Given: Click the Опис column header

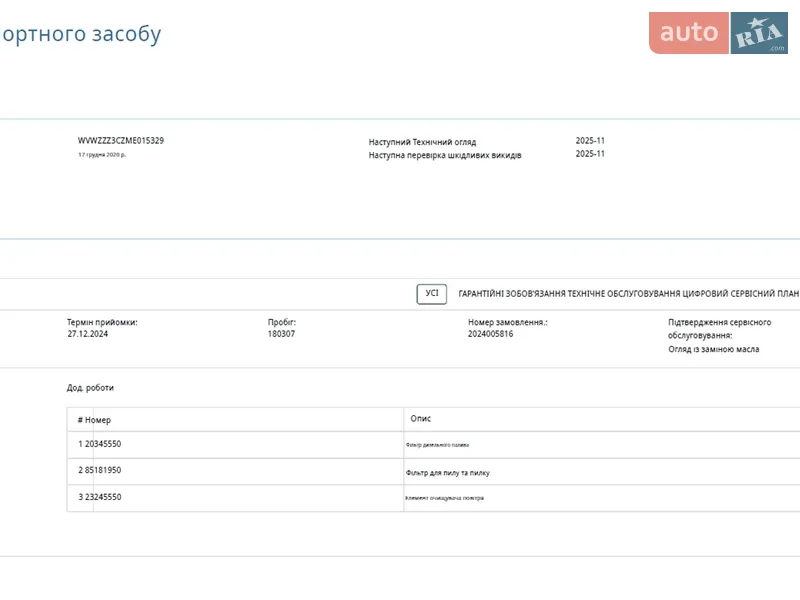Looking at the screenshot, I should [x=421, y=419].
